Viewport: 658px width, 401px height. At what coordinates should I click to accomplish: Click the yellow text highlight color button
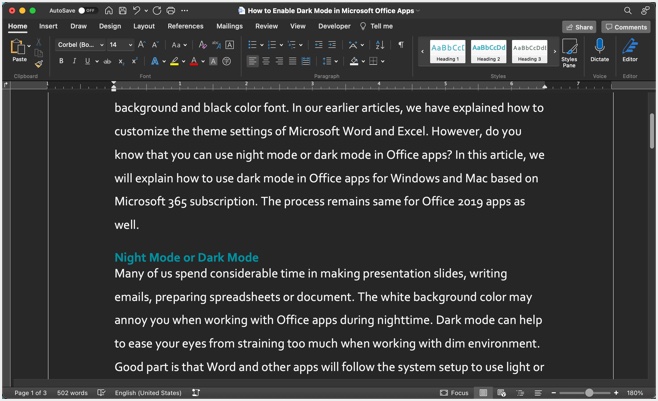click(x=175, y=62)
